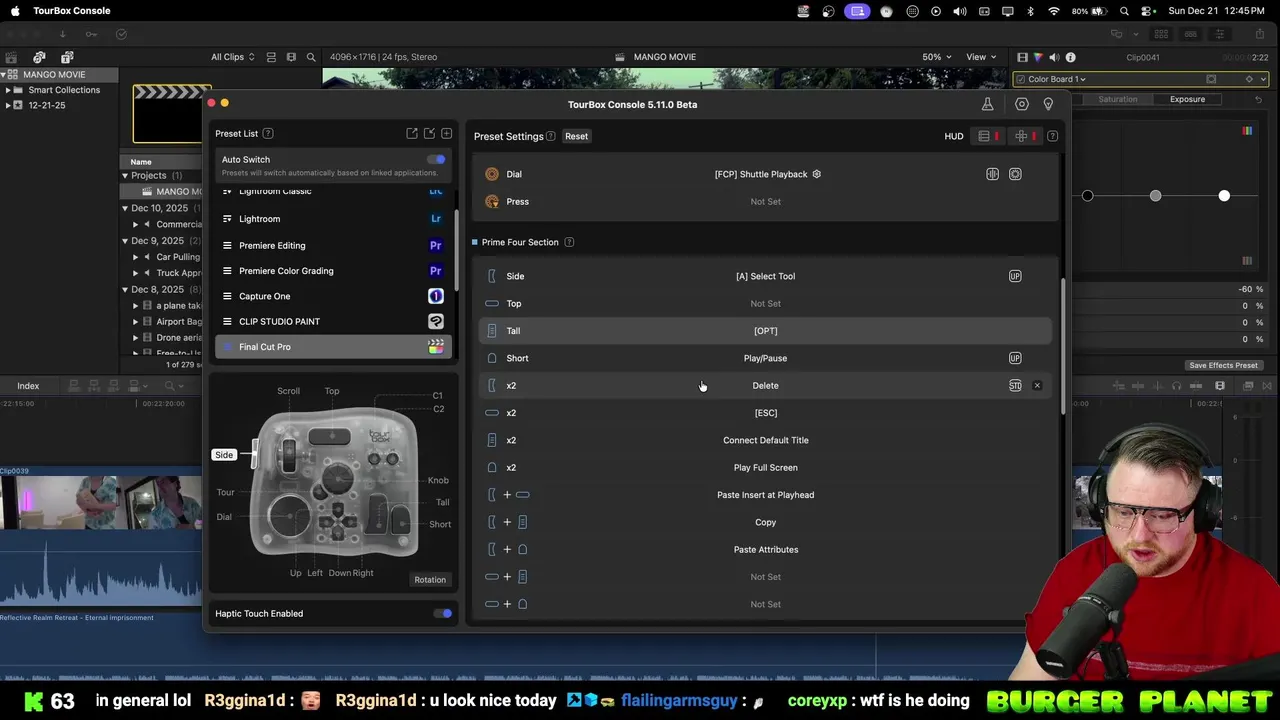Click the gear icon beside Shuttle Playback
1280x720 pixels.
(816, 174)
